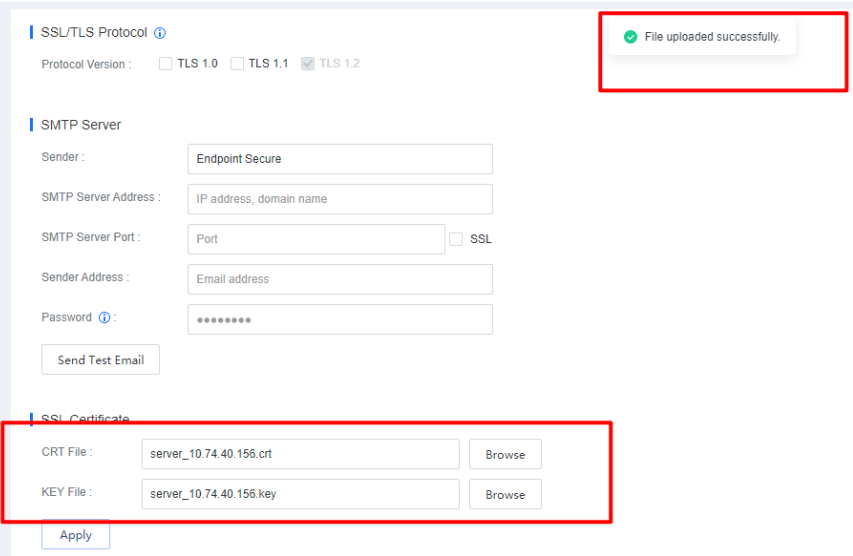Select CRT file field server_10.74.40.156.crt
Viewport: 853px width, 556px height.
[300, 454]
